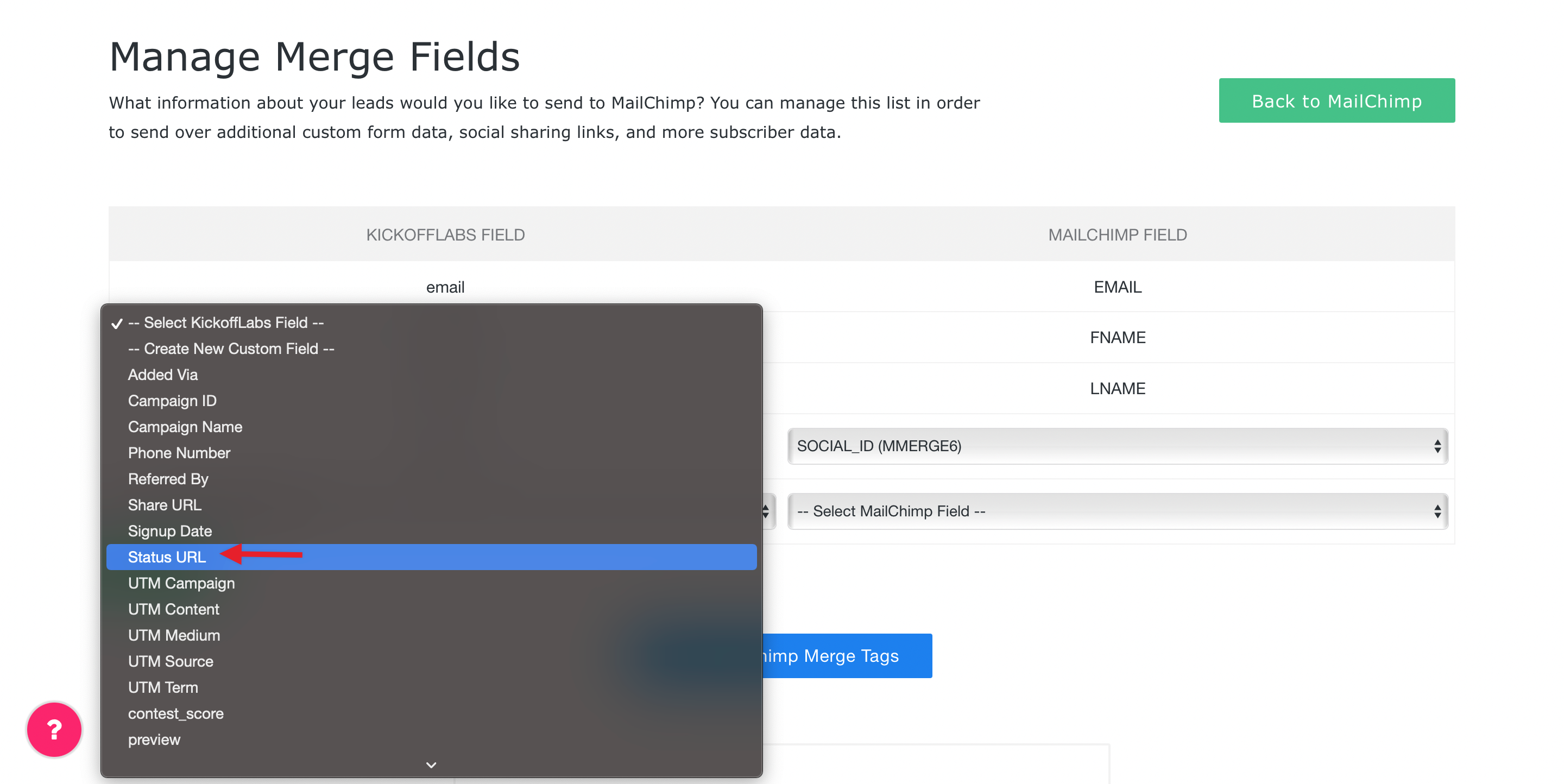Select Create New Custom Field option
The width and height of the screenshot is (1564, 784).
point(431,349)
